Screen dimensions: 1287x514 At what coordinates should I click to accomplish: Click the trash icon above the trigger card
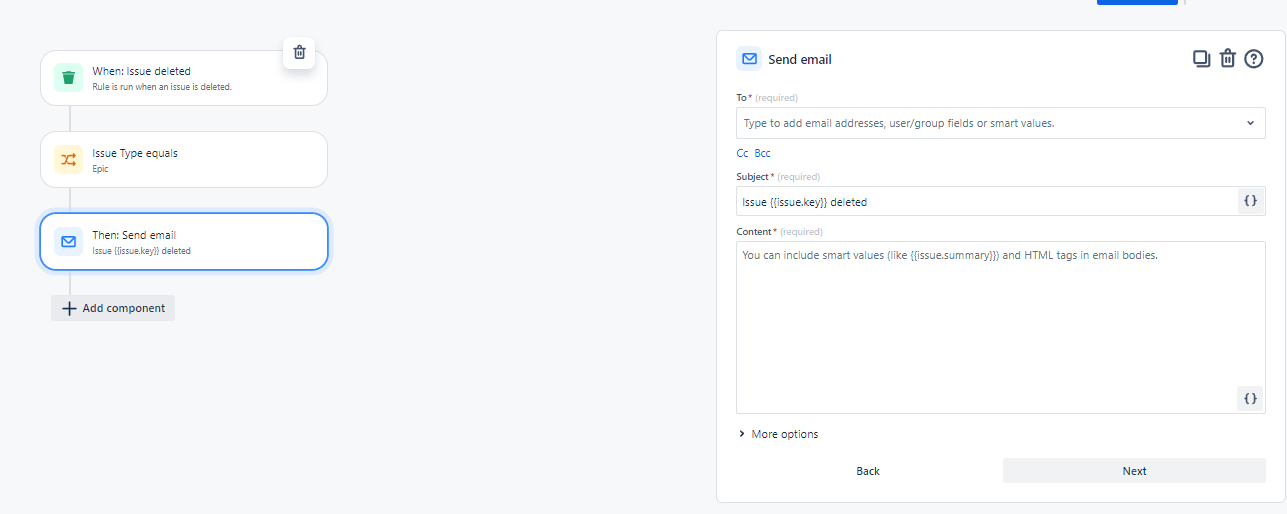point(299,52)
